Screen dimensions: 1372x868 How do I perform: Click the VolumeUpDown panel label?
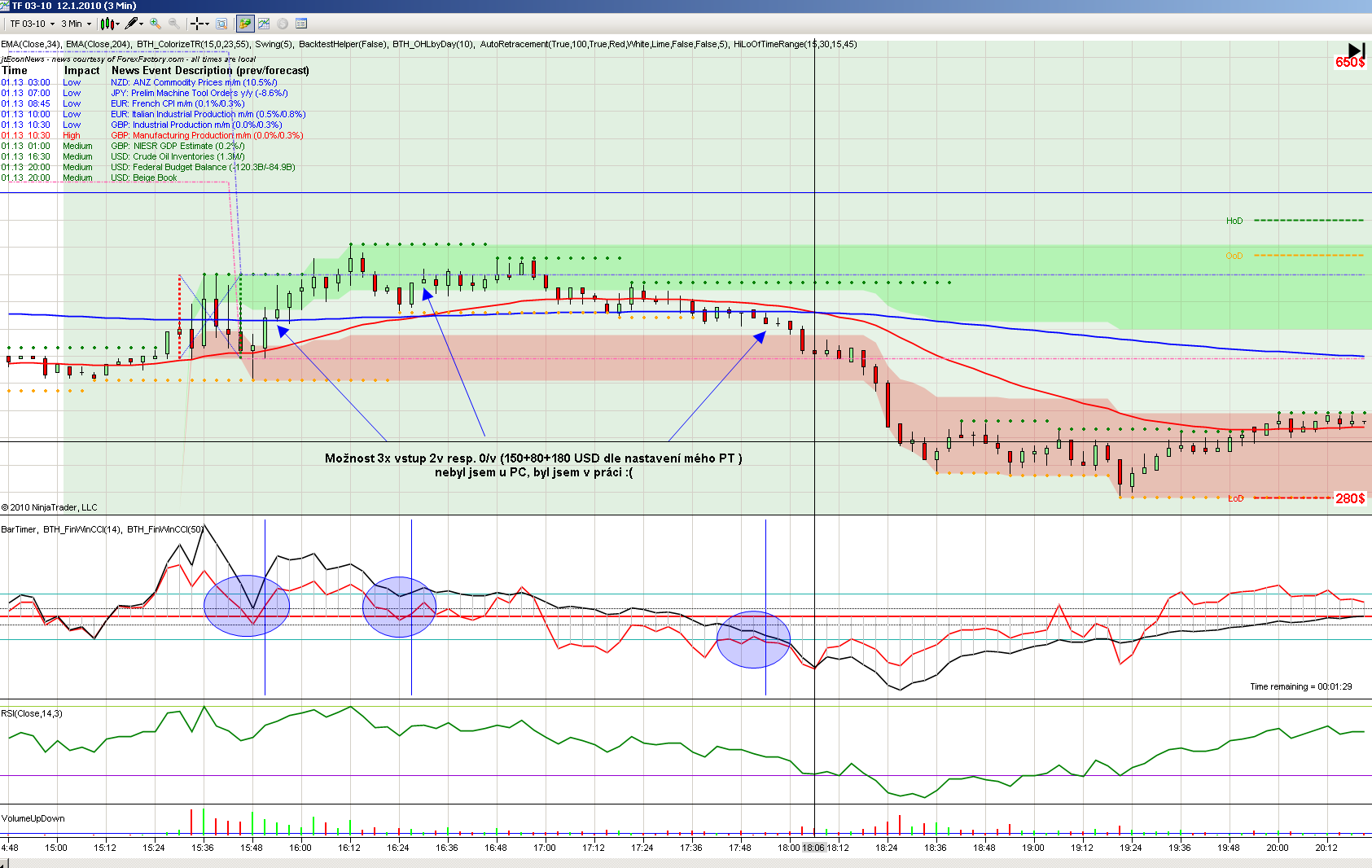[x=33, y=818]
